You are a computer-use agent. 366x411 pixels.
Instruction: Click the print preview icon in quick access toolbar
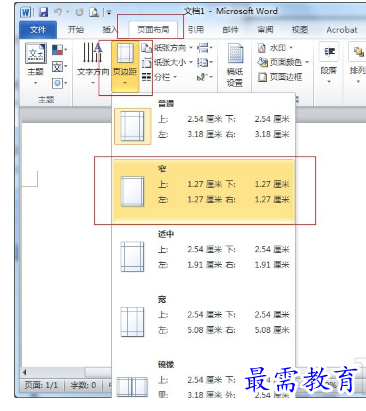tap(94, 13)
